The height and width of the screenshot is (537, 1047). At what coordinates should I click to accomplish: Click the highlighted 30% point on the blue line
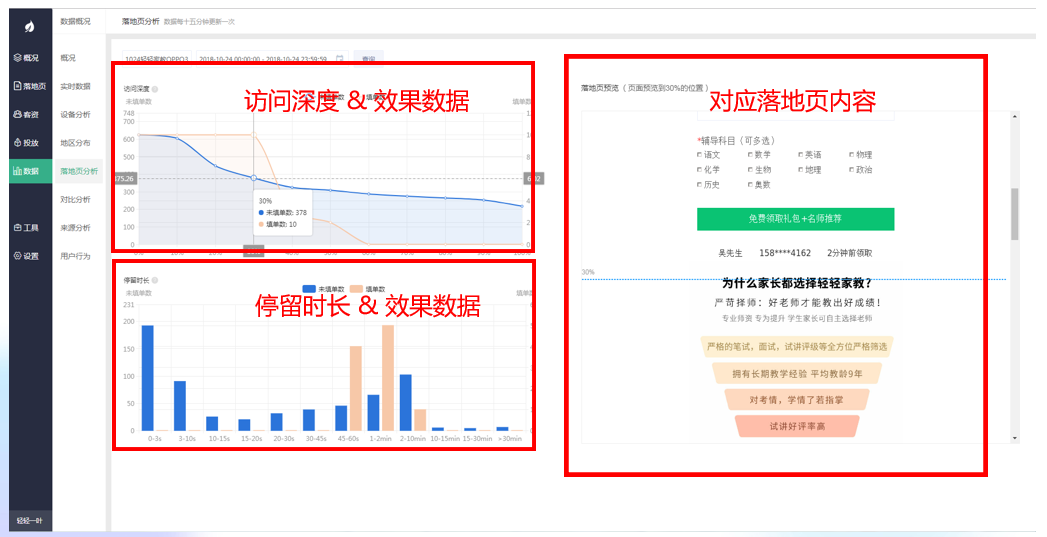(x=254, y=178)
